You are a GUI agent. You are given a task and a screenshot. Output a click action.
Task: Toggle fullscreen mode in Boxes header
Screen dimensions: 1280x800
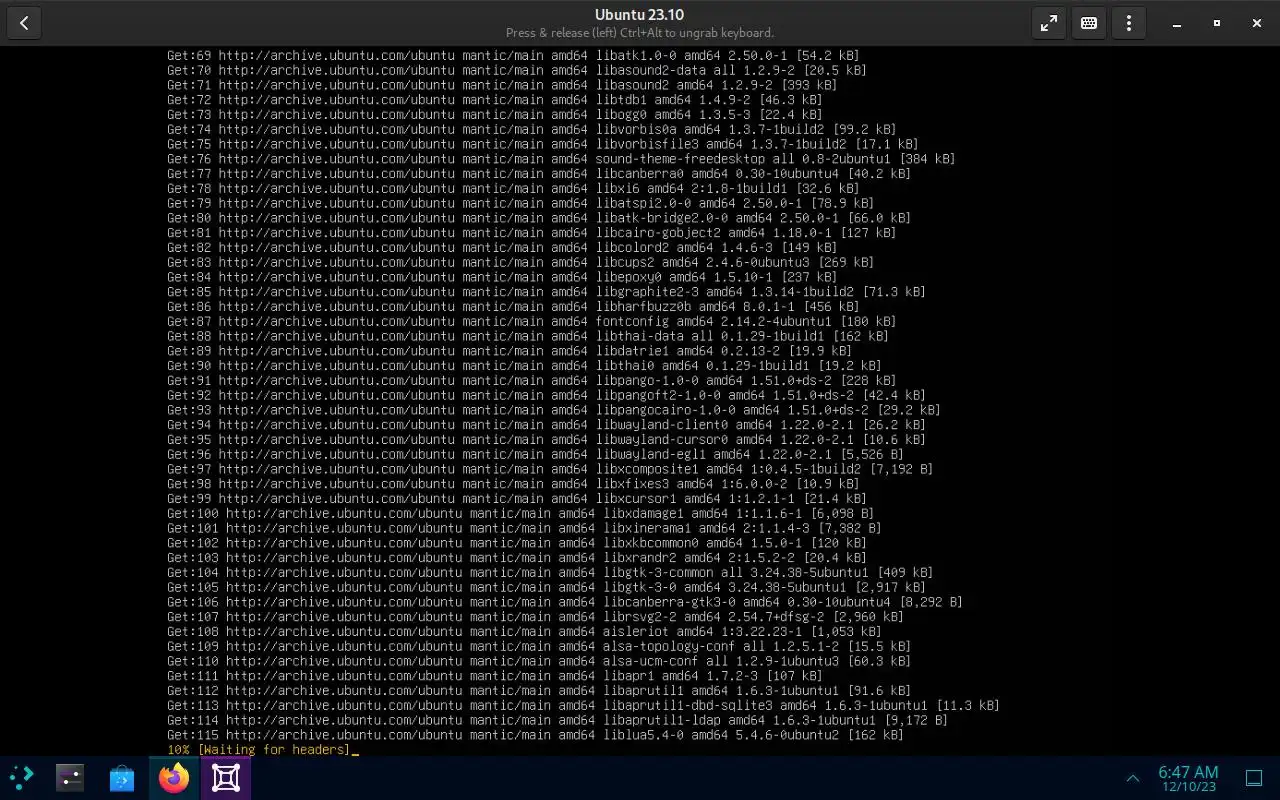point(1049,23)
